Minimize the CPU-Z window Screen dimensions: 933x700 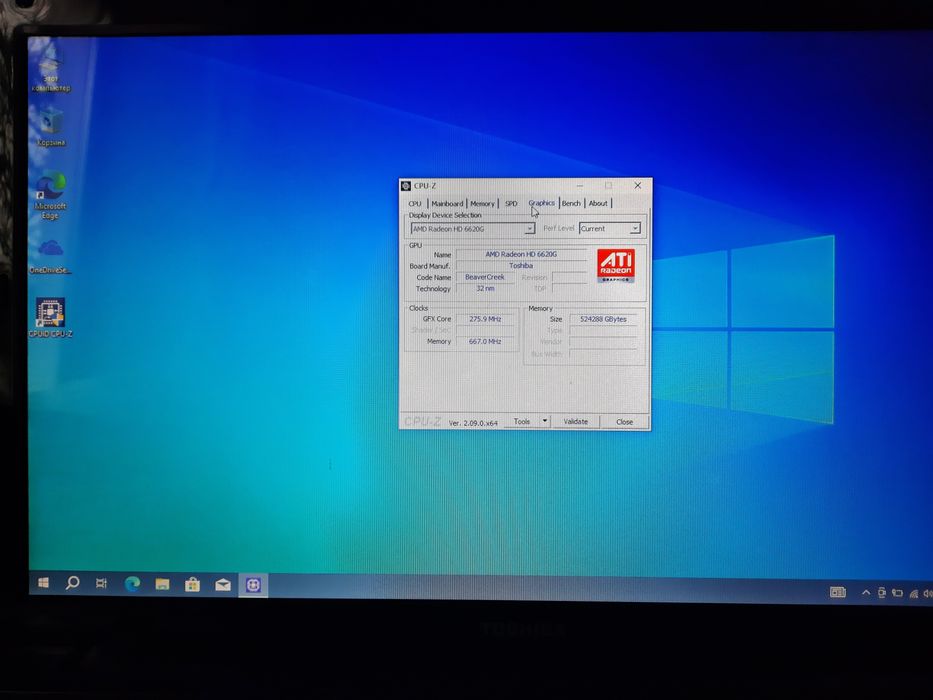pos(580,186)
